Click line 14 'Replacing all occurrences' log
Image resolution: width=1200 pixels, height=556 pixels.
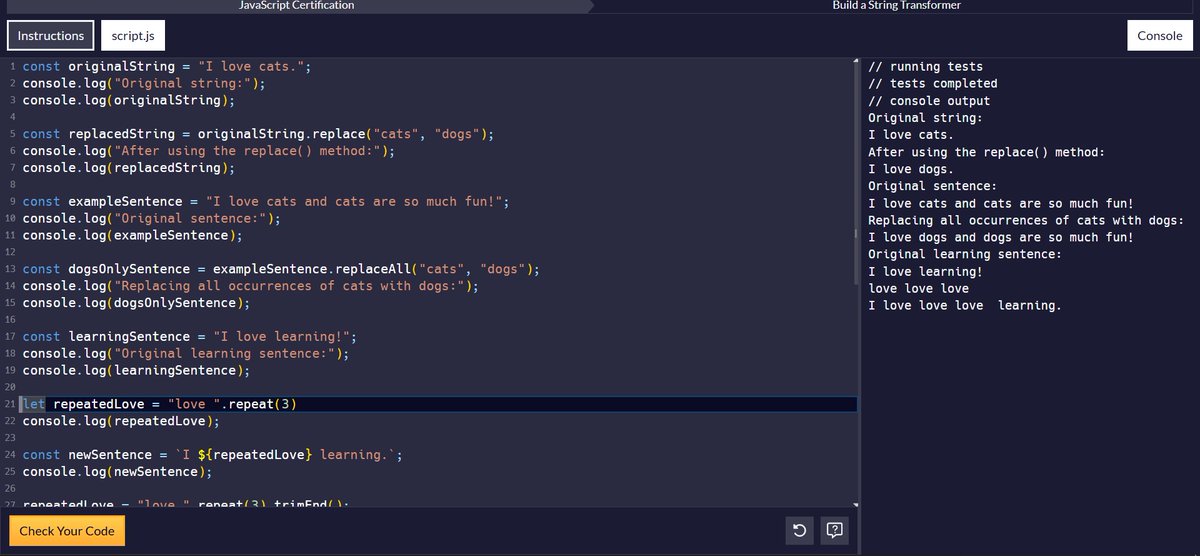[251, 286]
